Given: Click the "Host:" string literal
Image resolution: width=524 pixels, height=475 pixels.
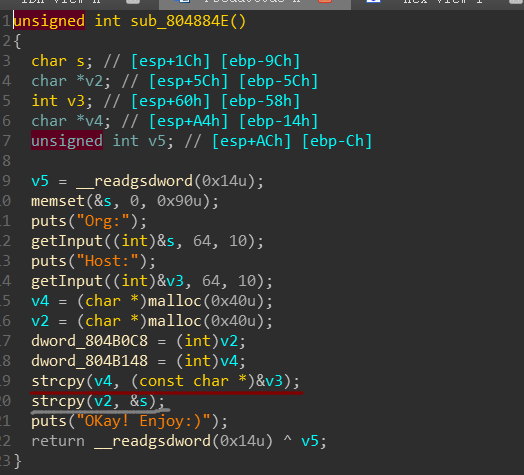Looking at the screenshot, I should point(107,262).
